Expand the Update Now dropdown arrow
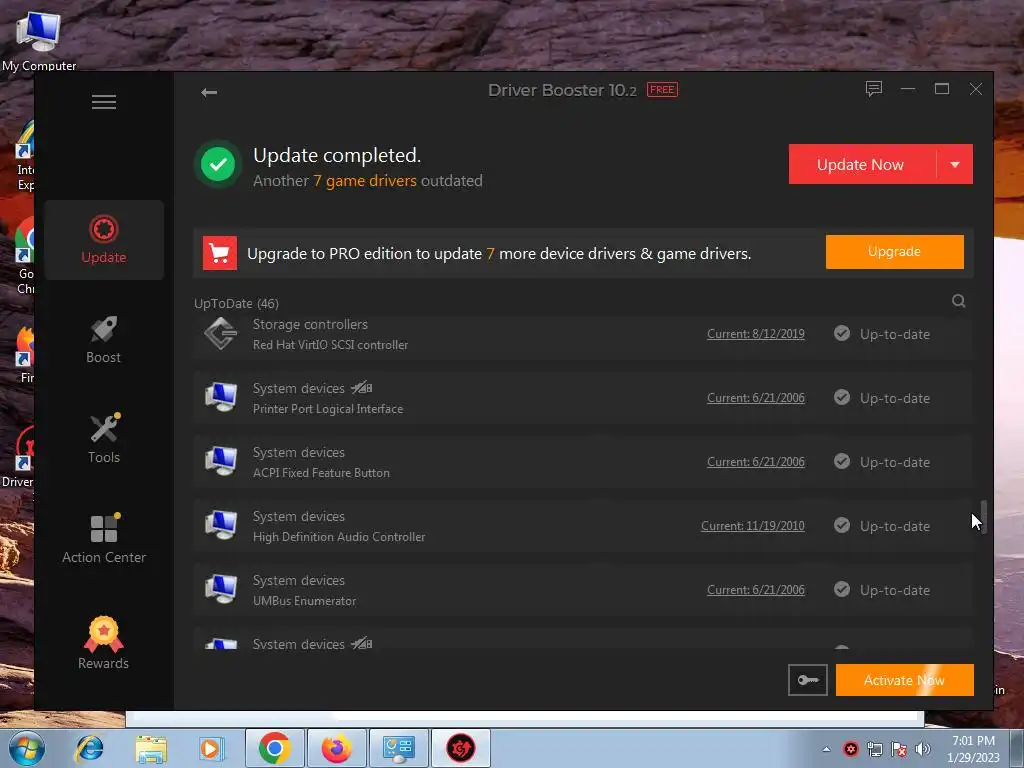1024x768 pixels. click(x=955, y=165)
